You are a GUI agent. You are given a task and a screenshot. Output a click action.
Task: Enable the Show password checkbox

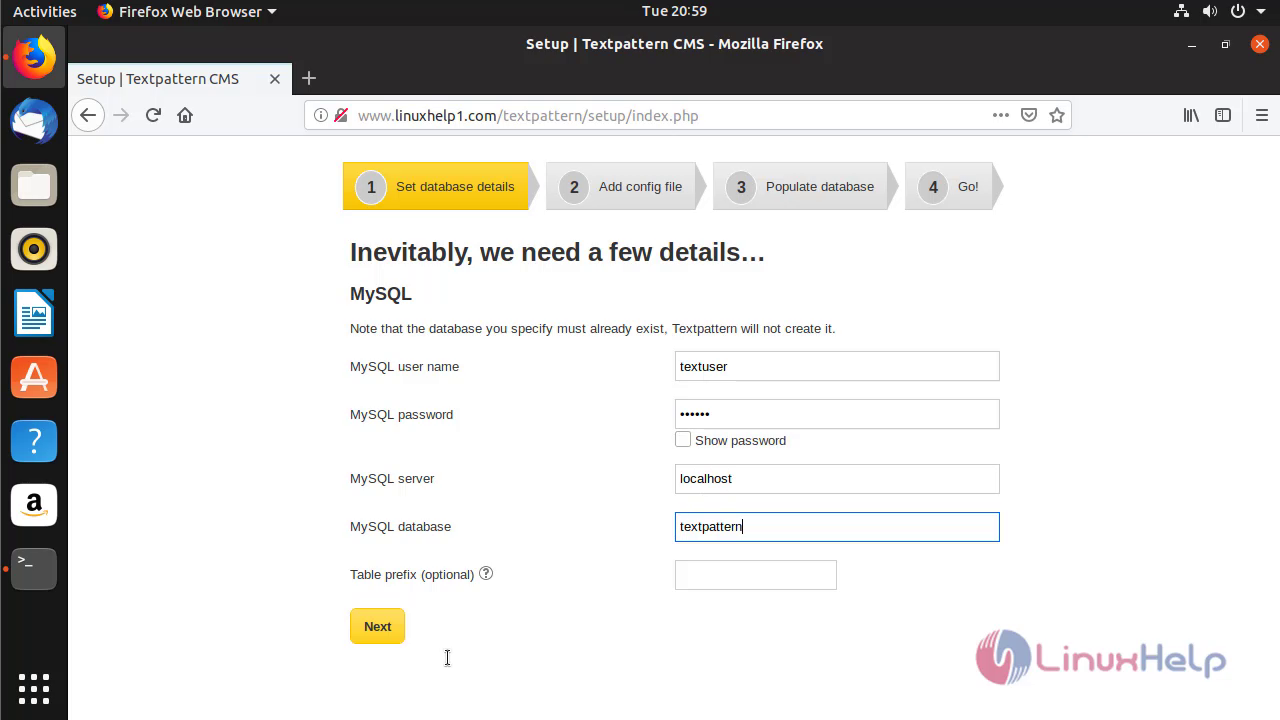[683, 439]
